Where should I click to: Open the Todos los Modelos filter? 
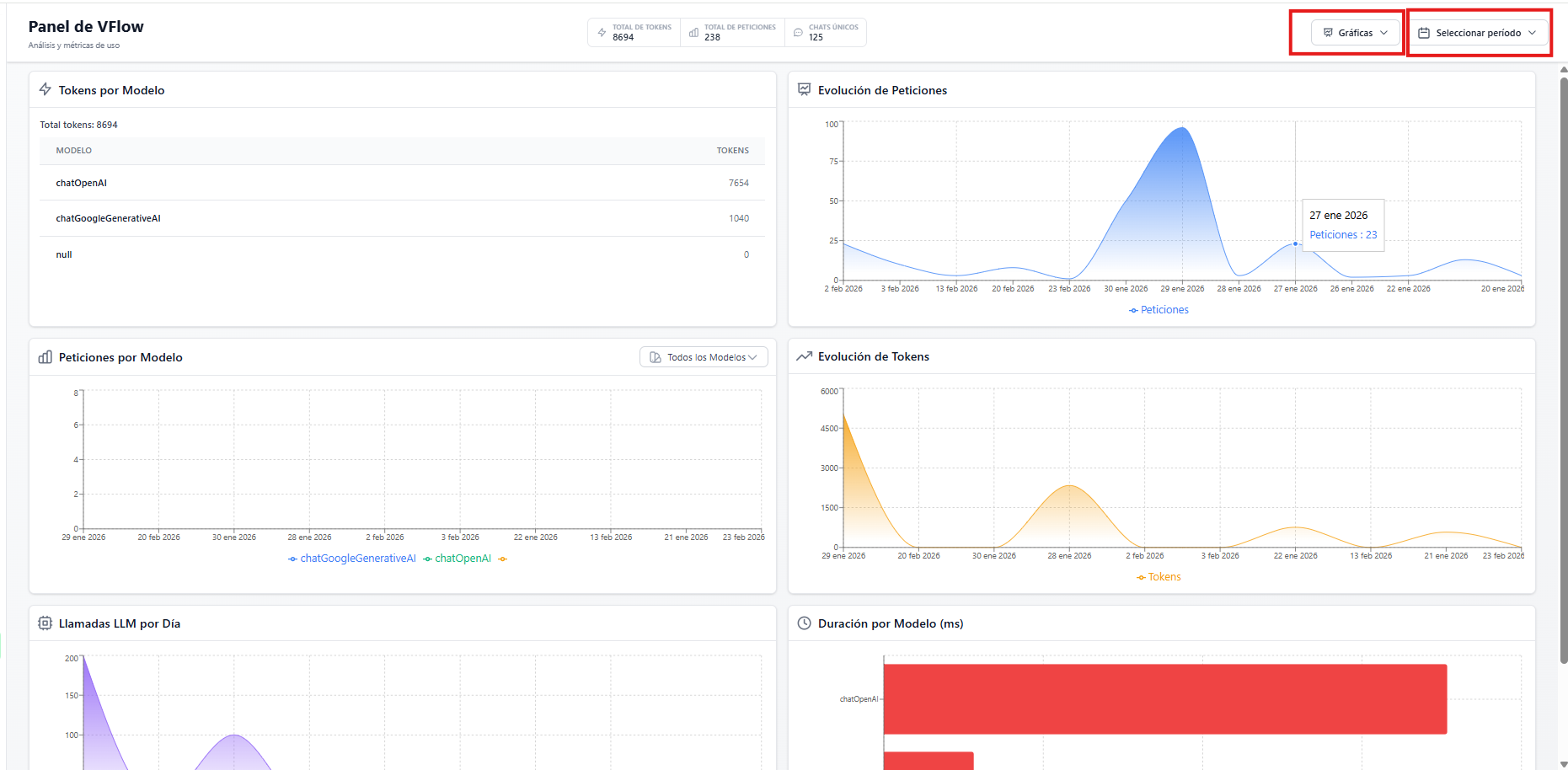click(704, 357)
